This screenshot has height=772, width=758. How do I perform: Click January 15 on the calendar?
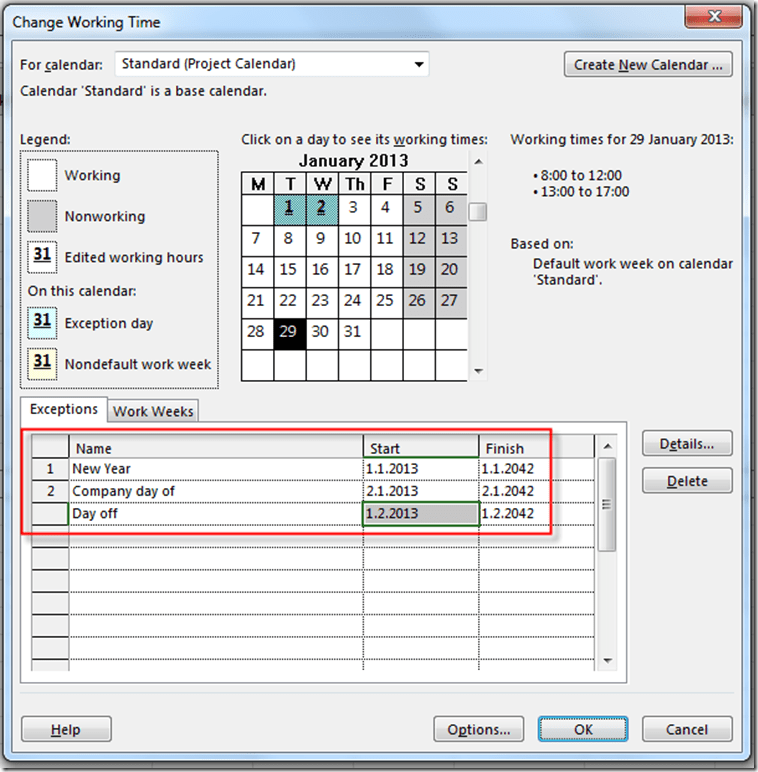click(288, 270)
